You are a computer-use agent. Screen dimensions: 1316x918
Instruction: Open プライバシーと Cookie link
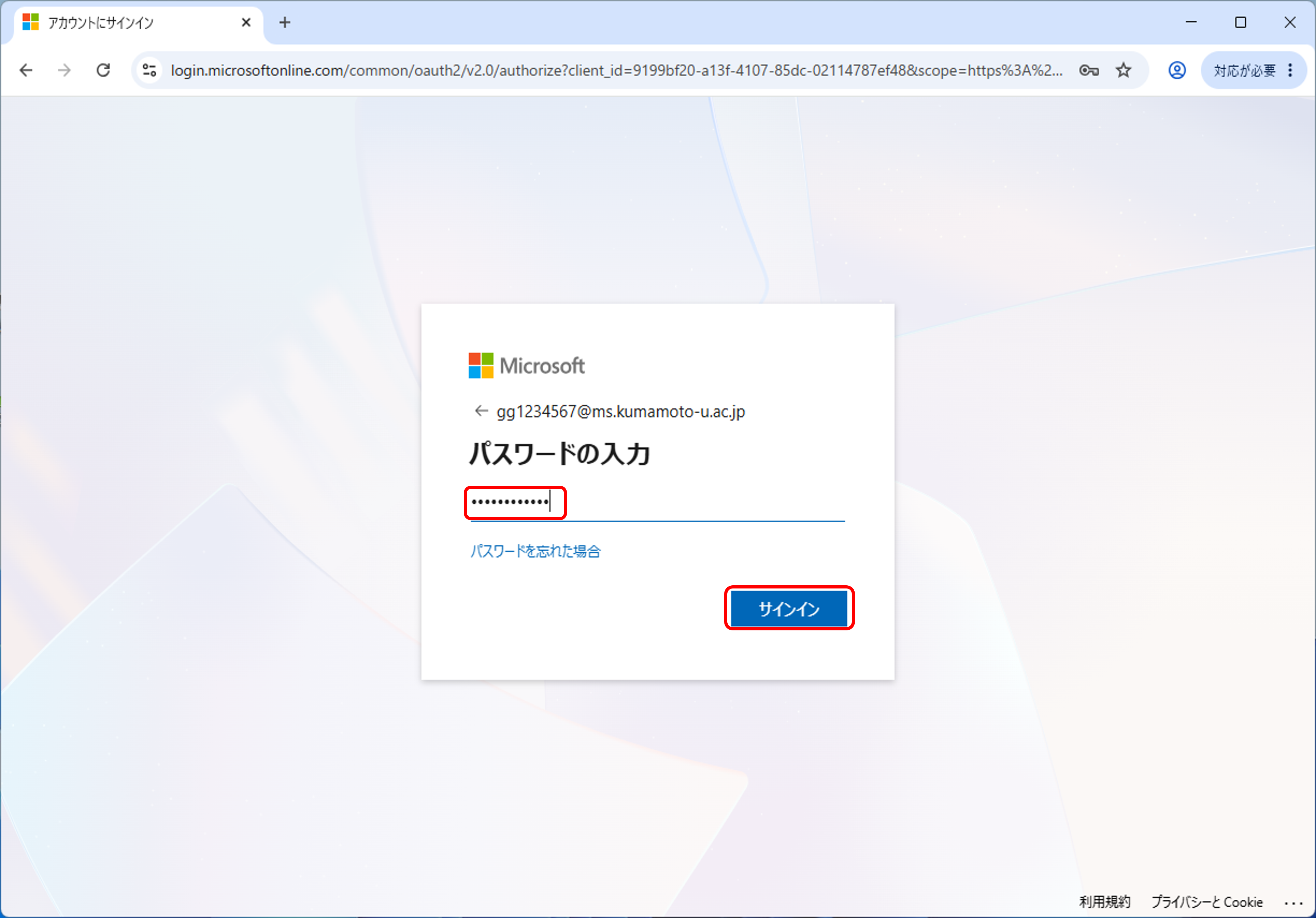coord(1207,902)
